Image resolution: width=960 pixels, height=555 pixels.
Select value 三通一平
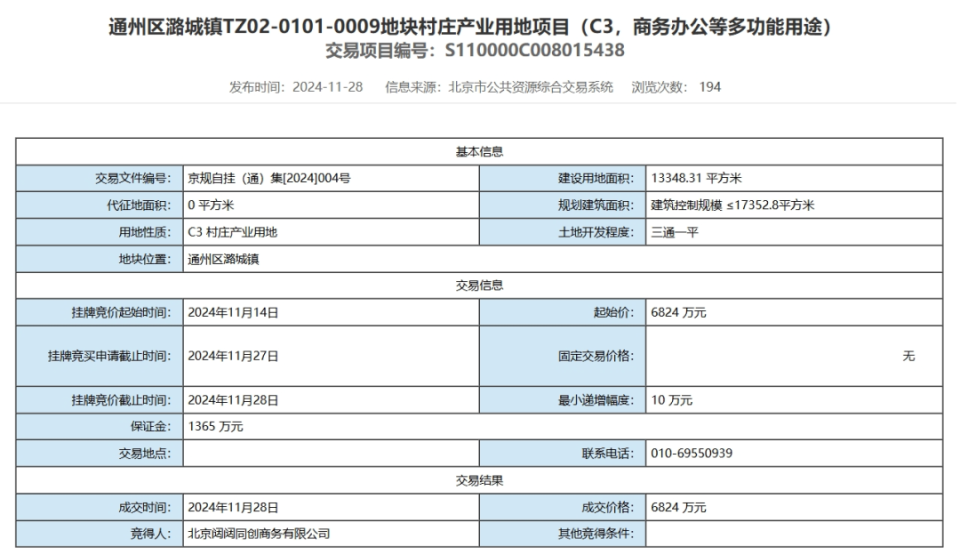[x=674, y=232]
